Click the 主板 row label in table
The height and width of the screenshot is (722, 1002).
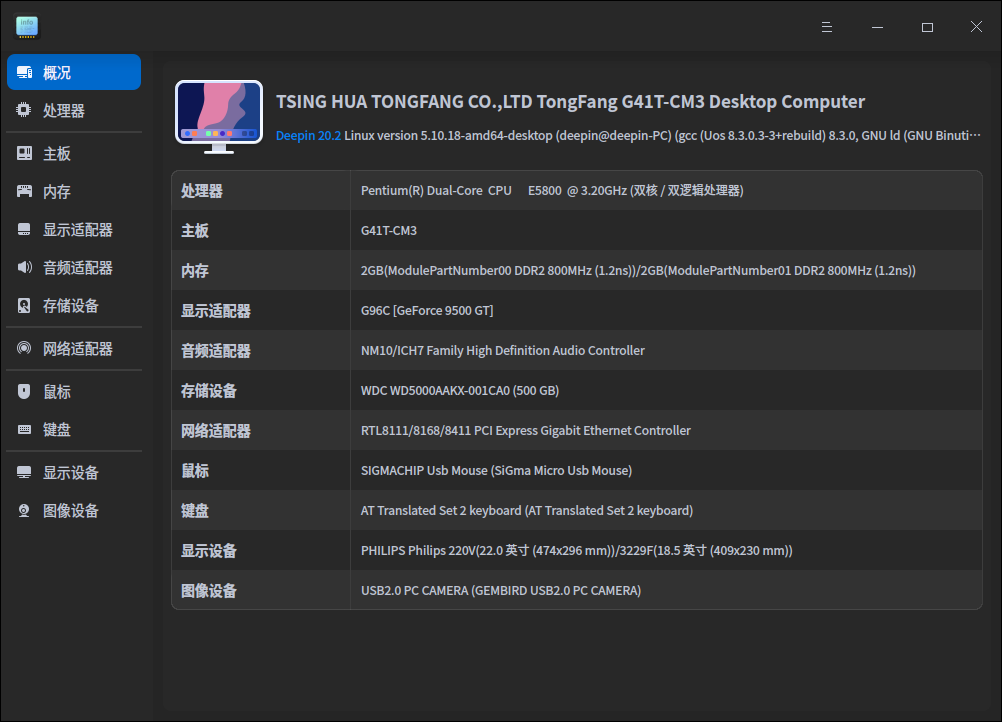195,231
